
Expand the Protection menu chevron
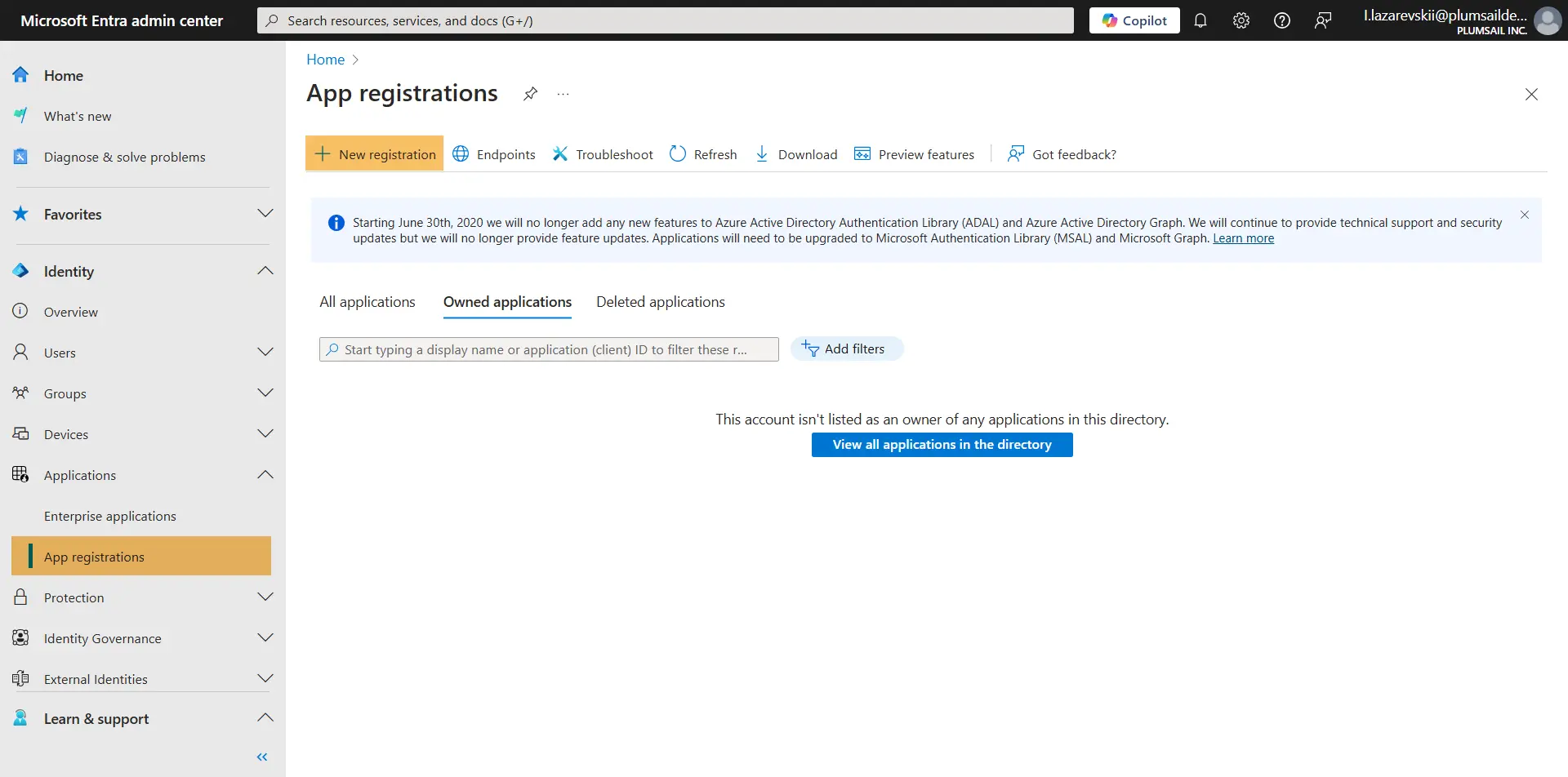265,597
